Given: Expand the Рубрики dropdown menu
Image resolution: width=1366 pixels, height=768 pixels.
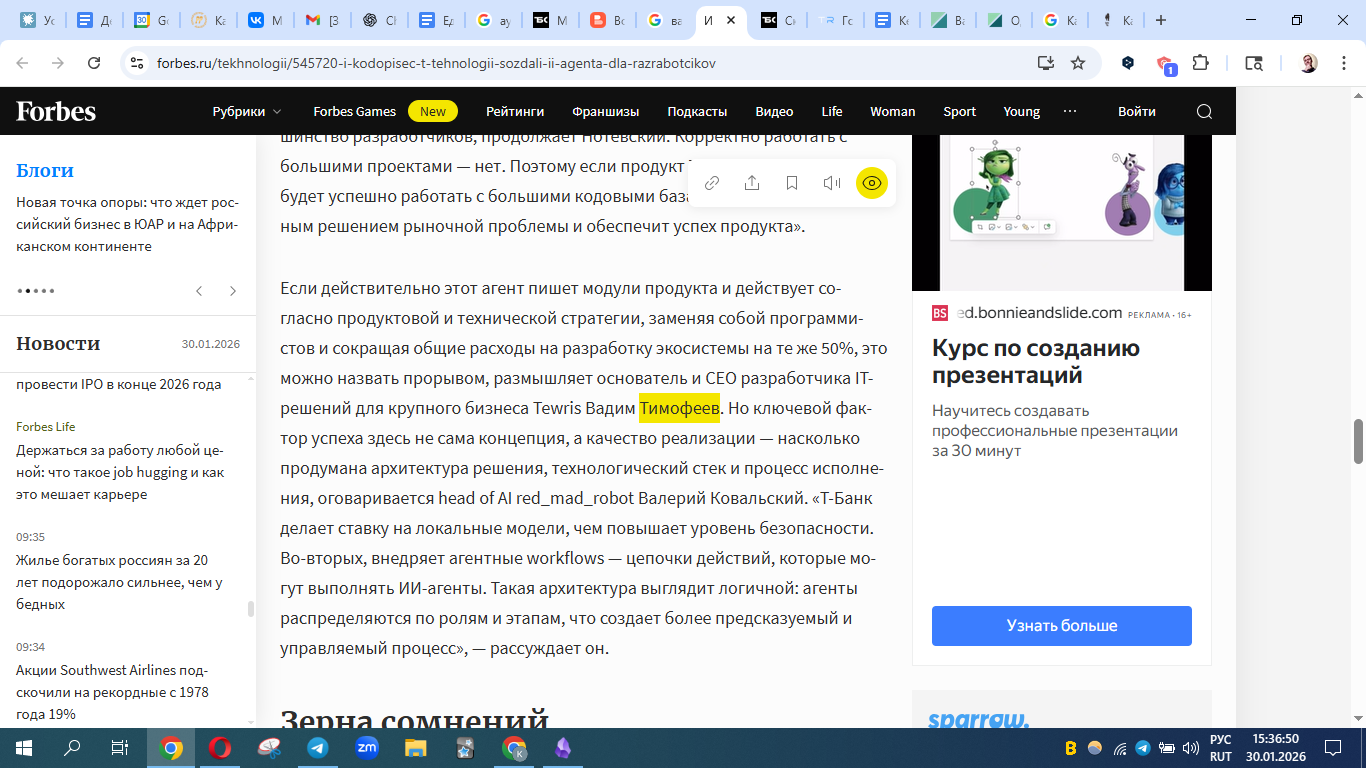Looking at the screenshot, I should (x=247, y=111).
